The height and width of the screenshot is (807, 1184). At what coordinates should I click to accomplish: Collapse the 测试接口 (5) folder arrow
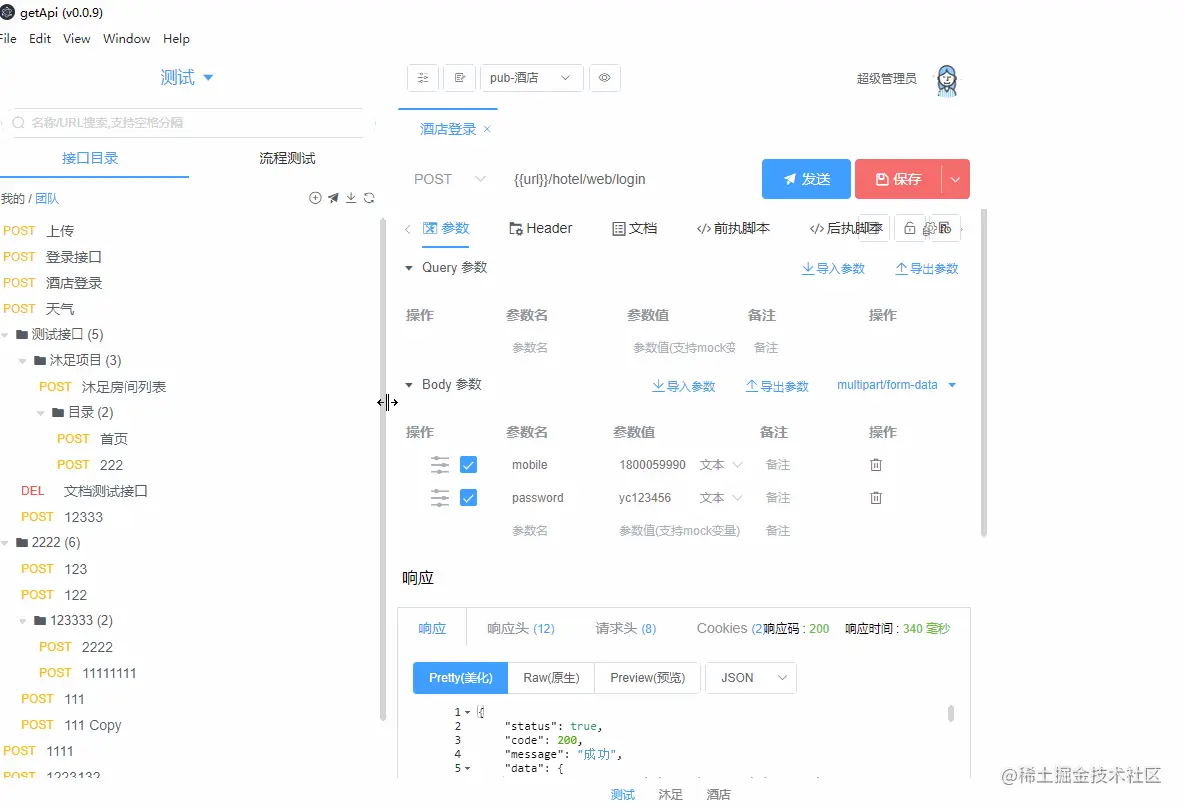5,334
